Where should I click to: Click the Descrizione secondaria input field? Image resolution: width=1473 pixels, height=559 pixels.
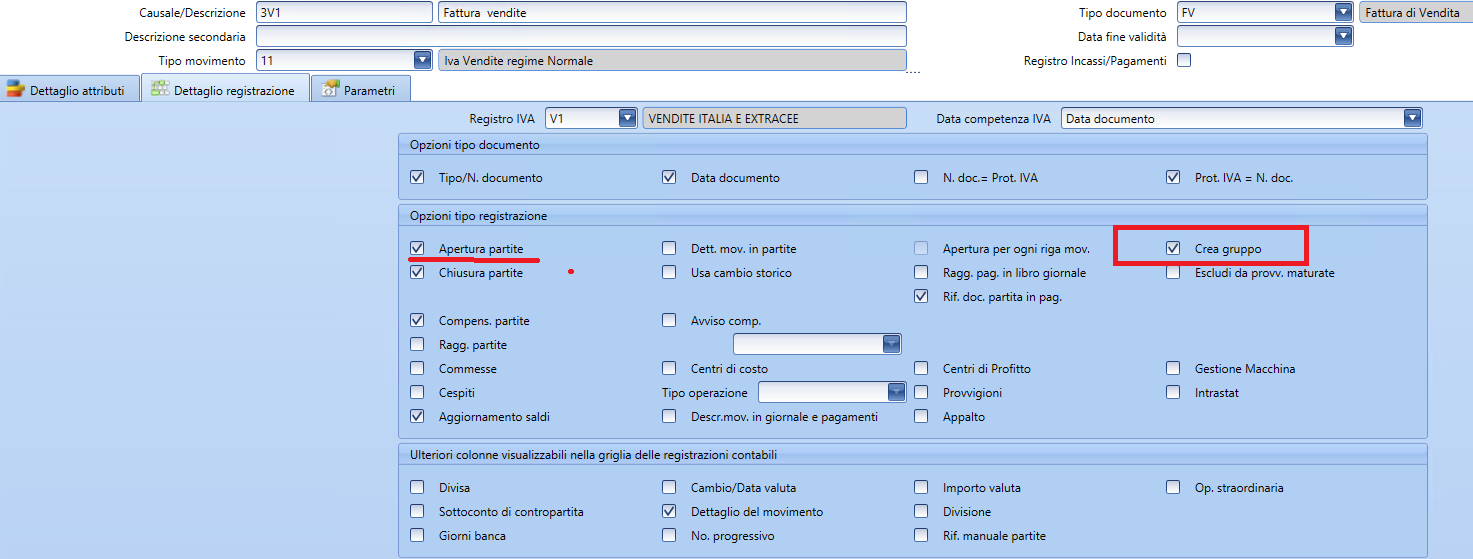(x=580, y=37)
